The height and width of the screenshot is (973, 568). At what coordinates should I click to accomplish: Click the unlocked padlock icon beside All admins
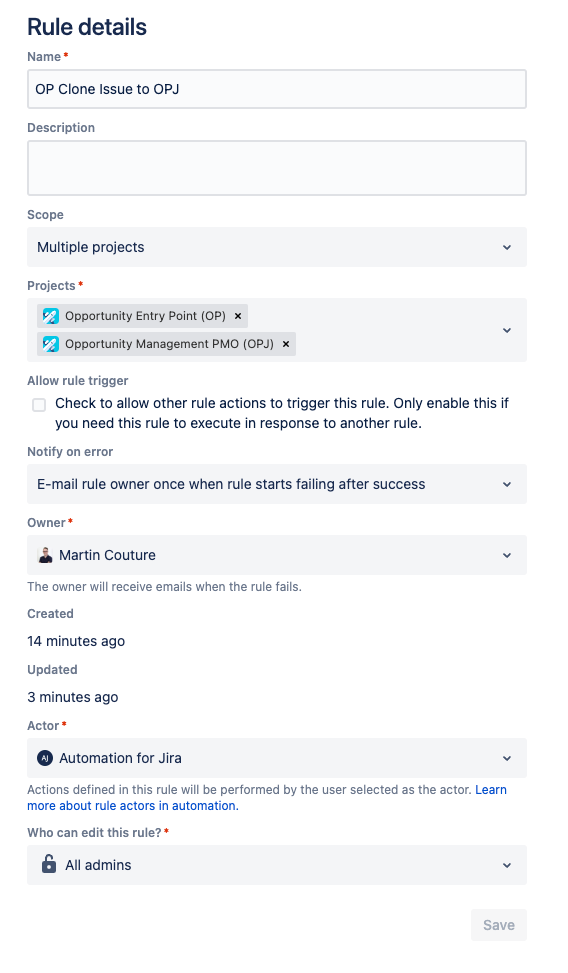click(x=48, y=864)
